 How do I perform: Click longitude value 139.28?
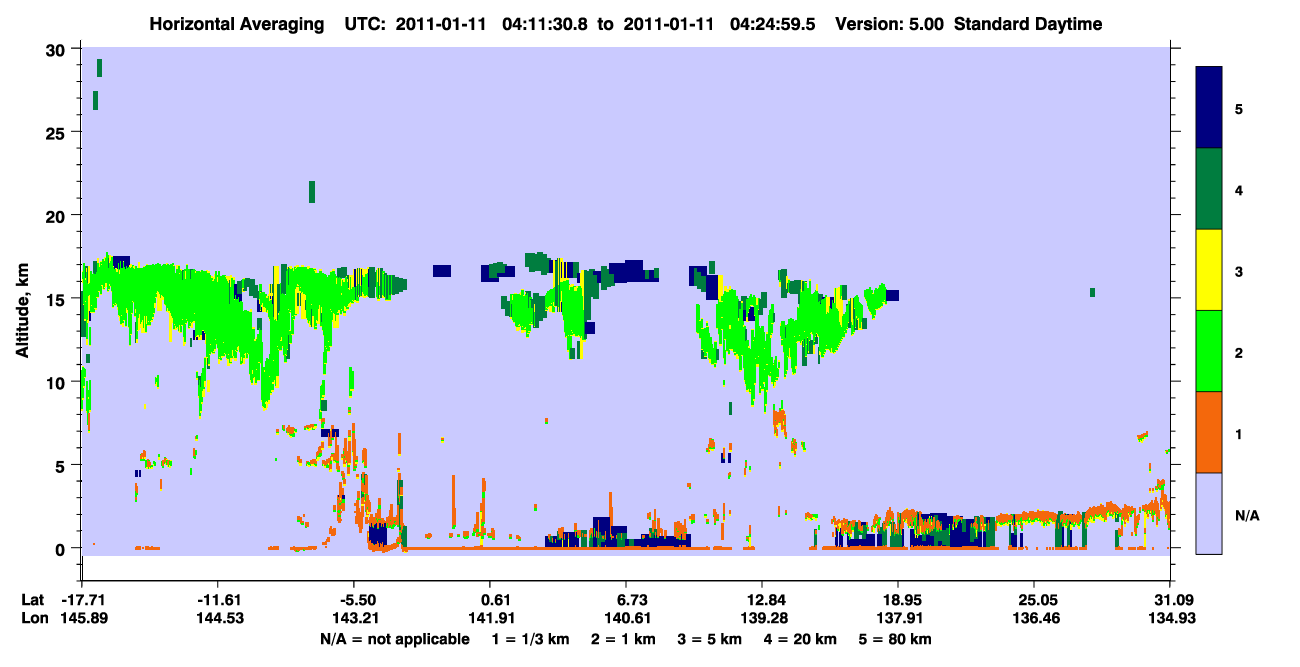click(x=762, y=619)
